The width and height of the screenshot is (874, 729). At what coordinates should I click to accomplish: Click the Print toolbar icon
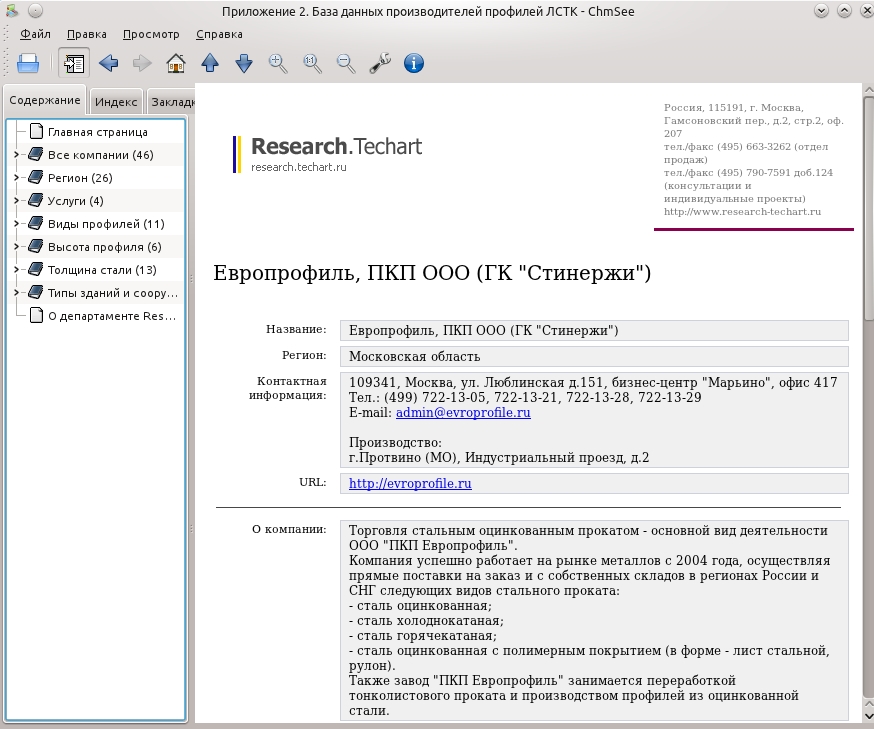tap(28, 63)
